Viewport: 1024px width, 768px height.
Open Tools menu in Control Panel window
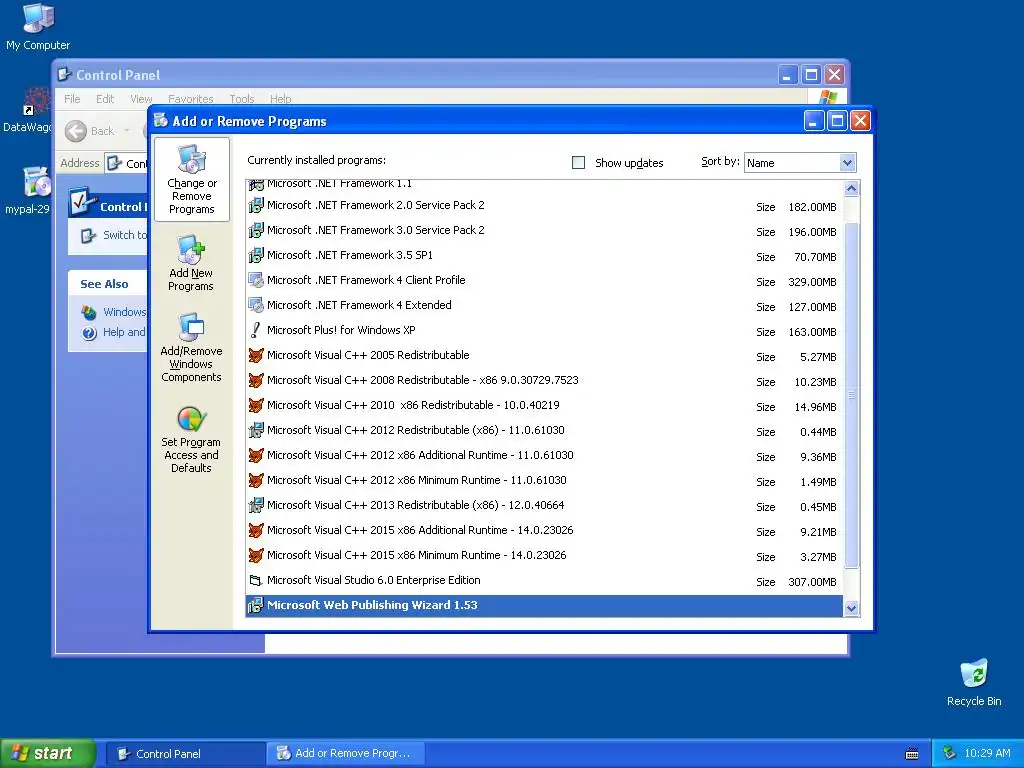242,99
